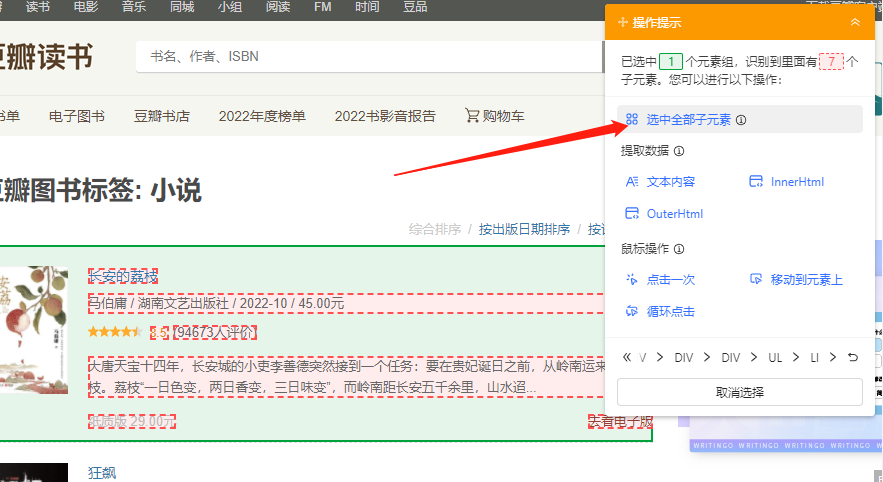Sort by 按出版日期排序
The width and height of the screenshot is (883, 482).
pyautogui.click(x=524, y=229)
